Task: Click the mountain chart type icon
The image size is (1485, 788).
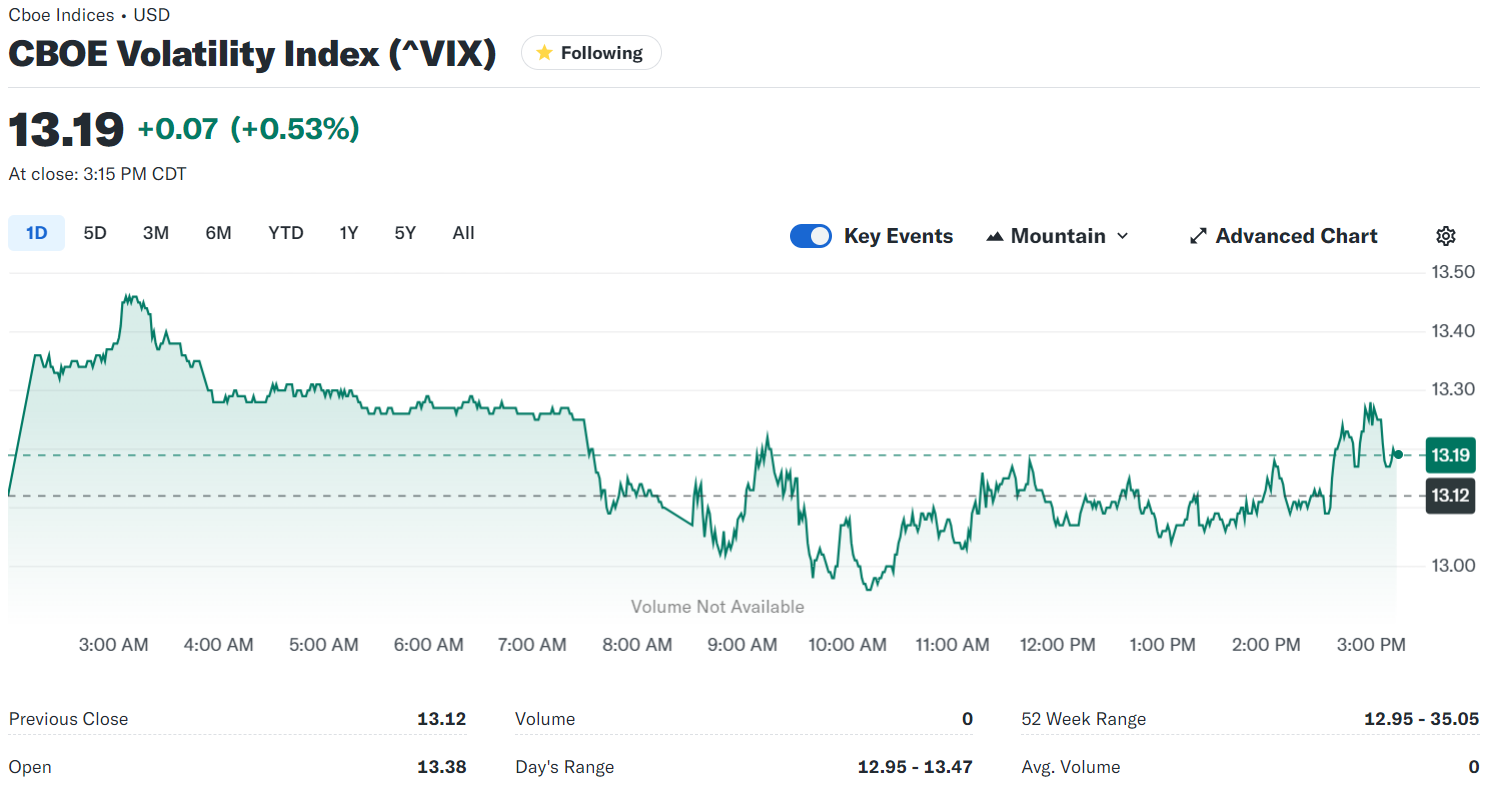Action: [994, 237]
